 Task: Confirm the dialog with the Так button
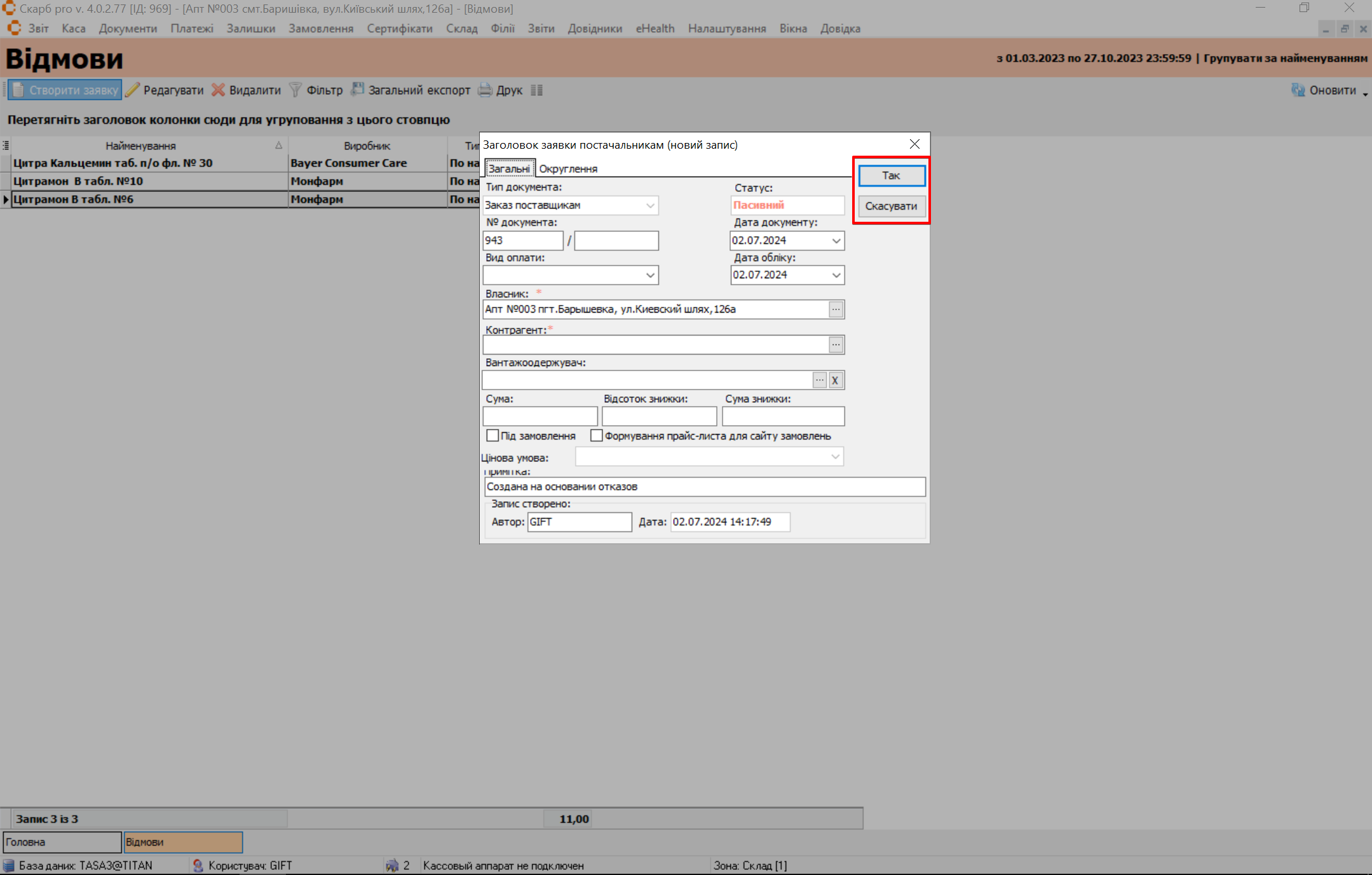point(891,176)
